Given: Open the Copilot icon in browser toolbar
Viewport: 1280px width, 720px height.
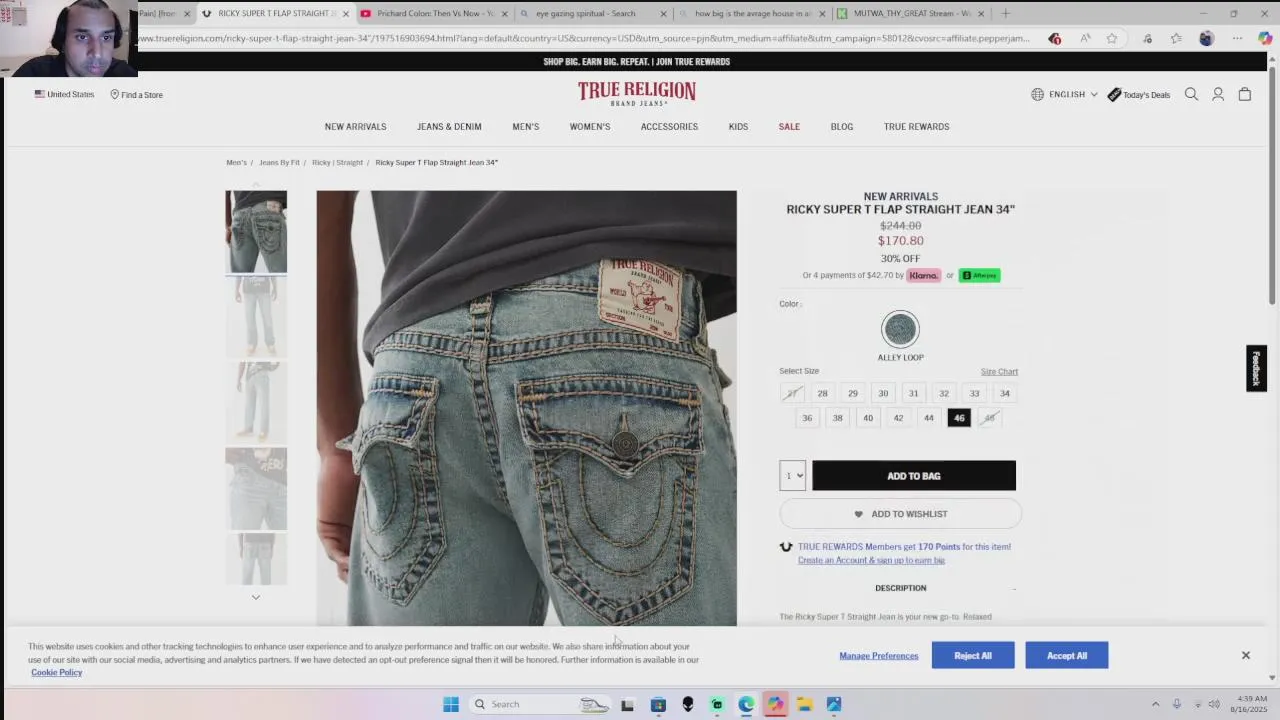Looking at the screenshot, I should click(1265, 38).
